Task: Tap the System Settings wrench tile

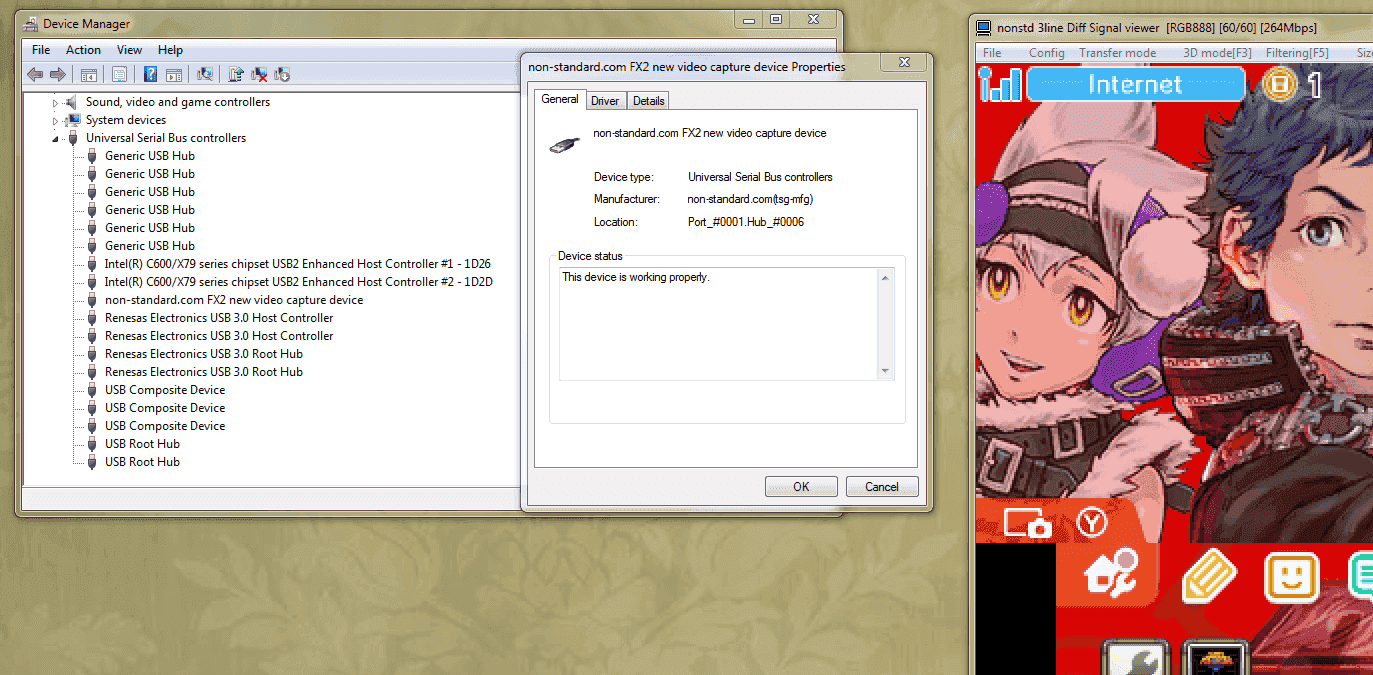Action: 1137,658
